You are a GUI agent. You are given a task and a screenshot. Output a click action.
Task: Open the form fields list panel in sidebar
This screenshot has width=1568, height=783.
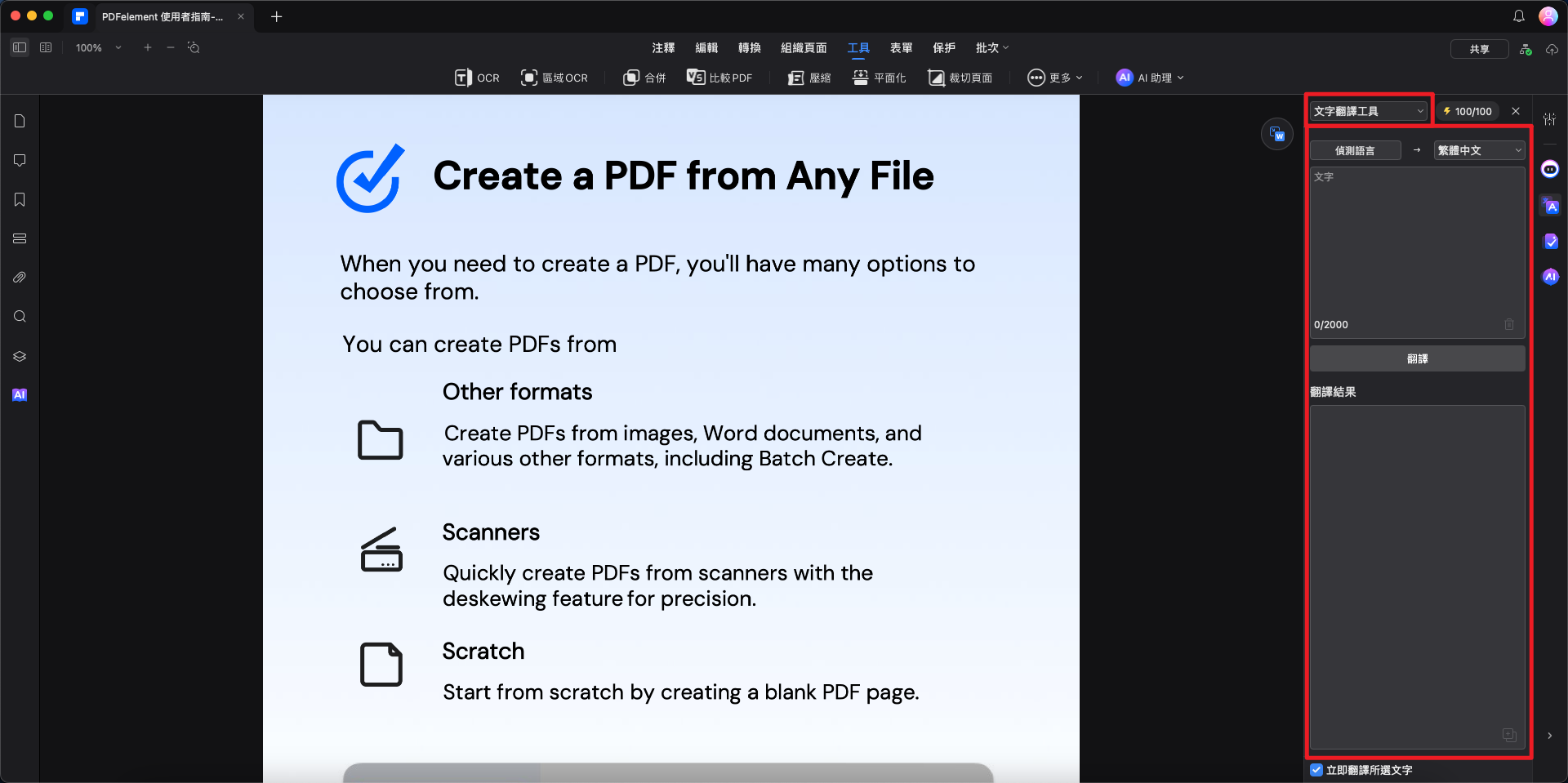click(20, 238)
